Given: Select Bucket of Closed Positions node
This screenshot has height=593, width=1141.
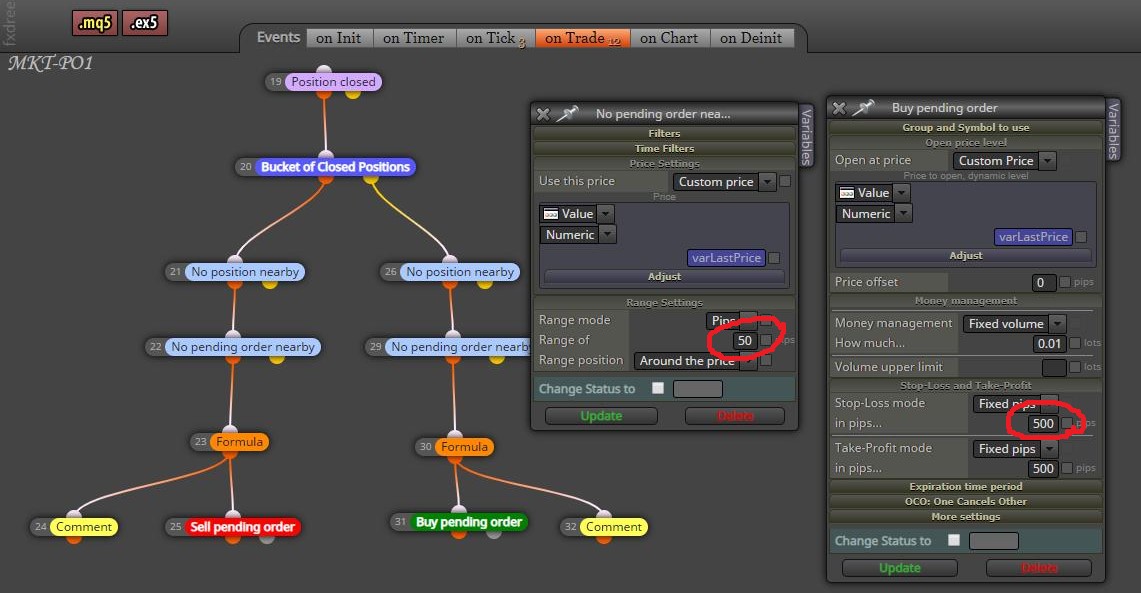Looking at the screenshot, I should (x=335, y=167).
